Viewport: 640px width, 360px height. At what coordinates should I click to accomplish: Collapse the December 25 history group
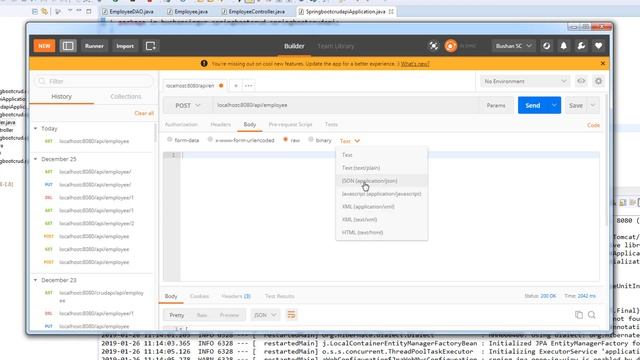tap(36, 159)
